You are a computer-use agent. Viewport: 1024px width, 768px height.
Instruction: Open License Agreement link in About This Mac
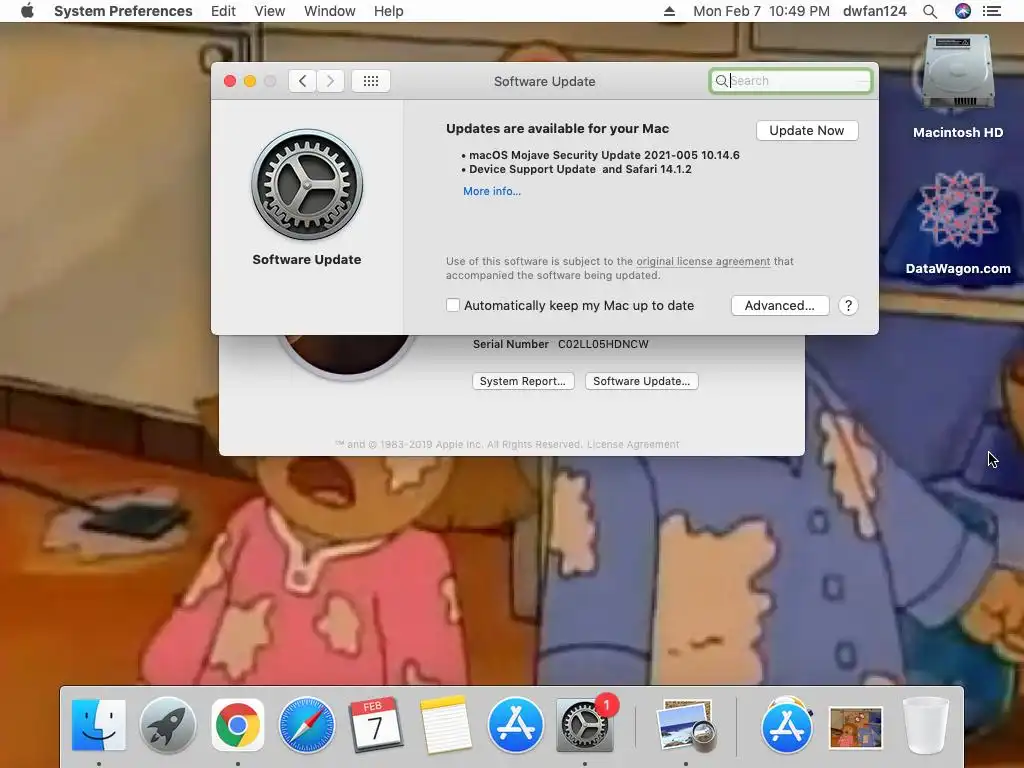[x=633, y=444]
